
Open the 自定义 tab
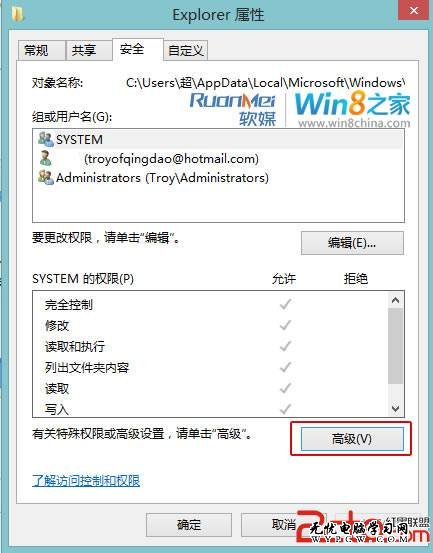coord(185,50)
